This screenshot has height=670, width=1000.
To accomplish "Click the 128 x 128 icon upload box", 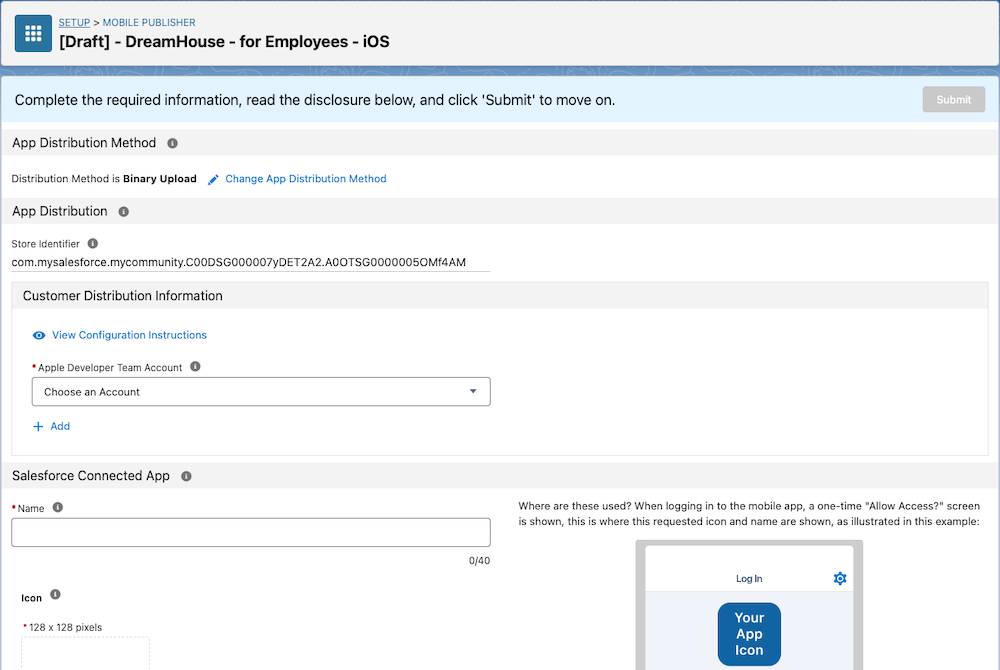I will [x=85, y=653].
